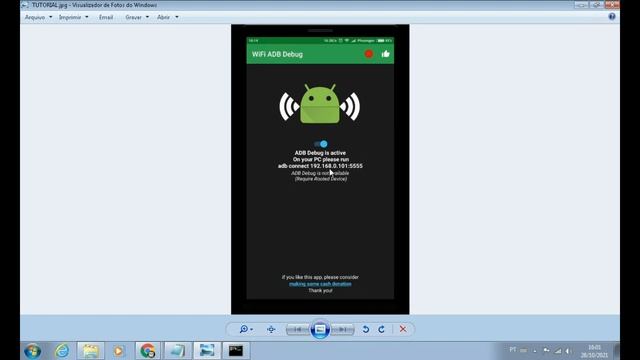The width and height of the screenshot is (640, 360).
Task: Rotate the photo counterclockwise
Action: tap(366, 329)
